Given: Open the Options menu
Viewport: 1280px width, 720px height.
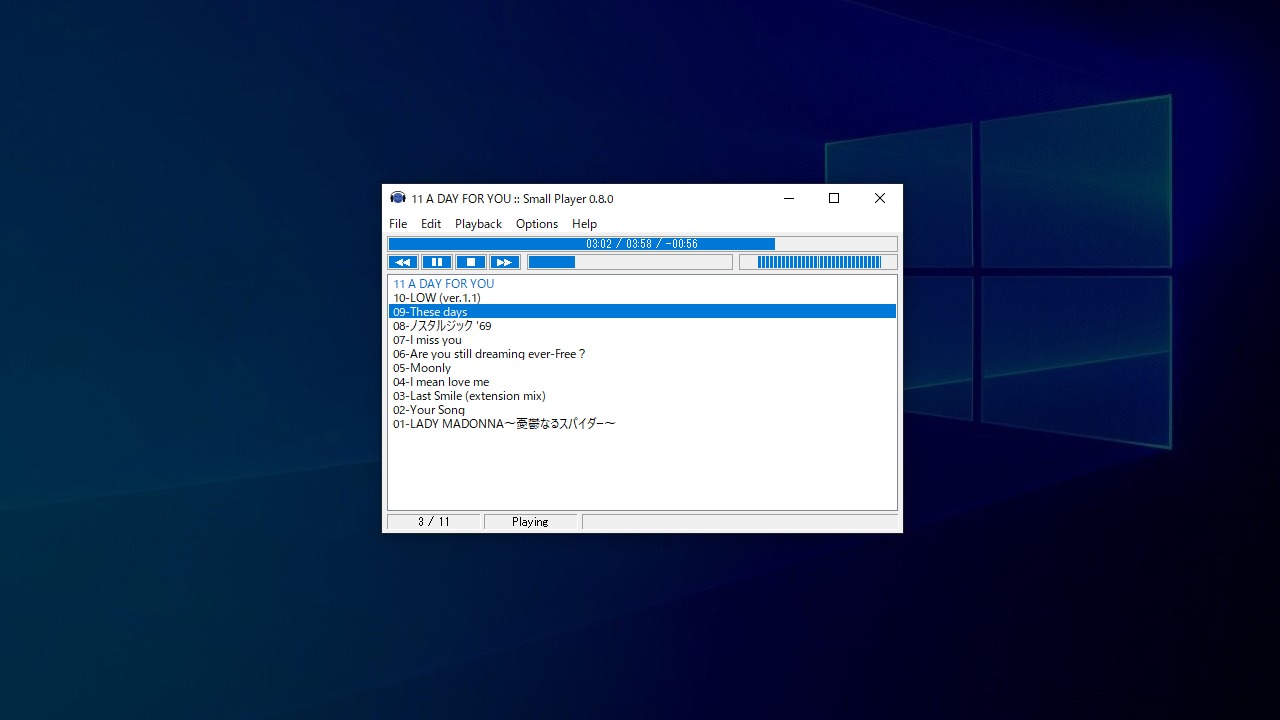Looking at the screenshot, I should 537,224.
